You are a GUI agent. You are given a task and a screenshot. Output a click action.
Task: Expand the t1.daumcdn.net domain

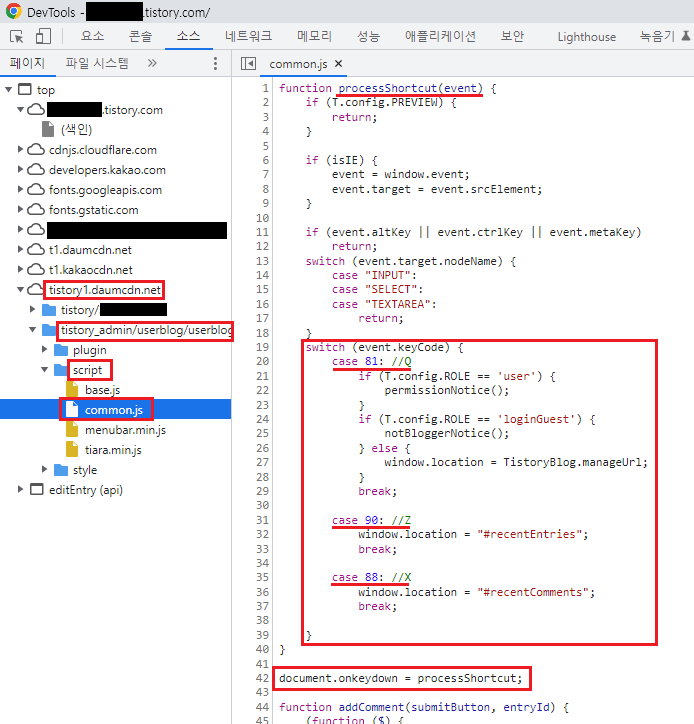20,249
